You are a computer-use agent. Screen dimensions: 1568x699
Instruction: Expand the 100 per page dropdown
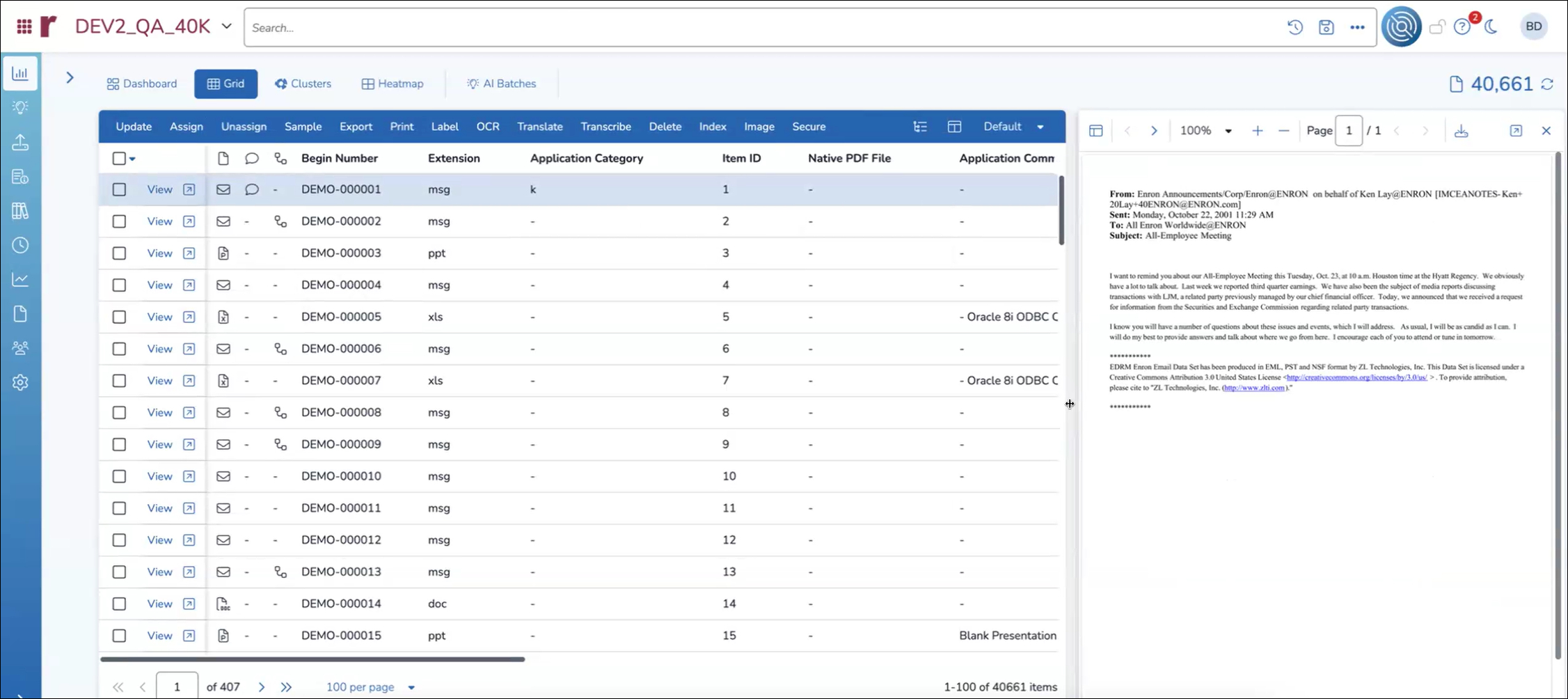[370, 687]
